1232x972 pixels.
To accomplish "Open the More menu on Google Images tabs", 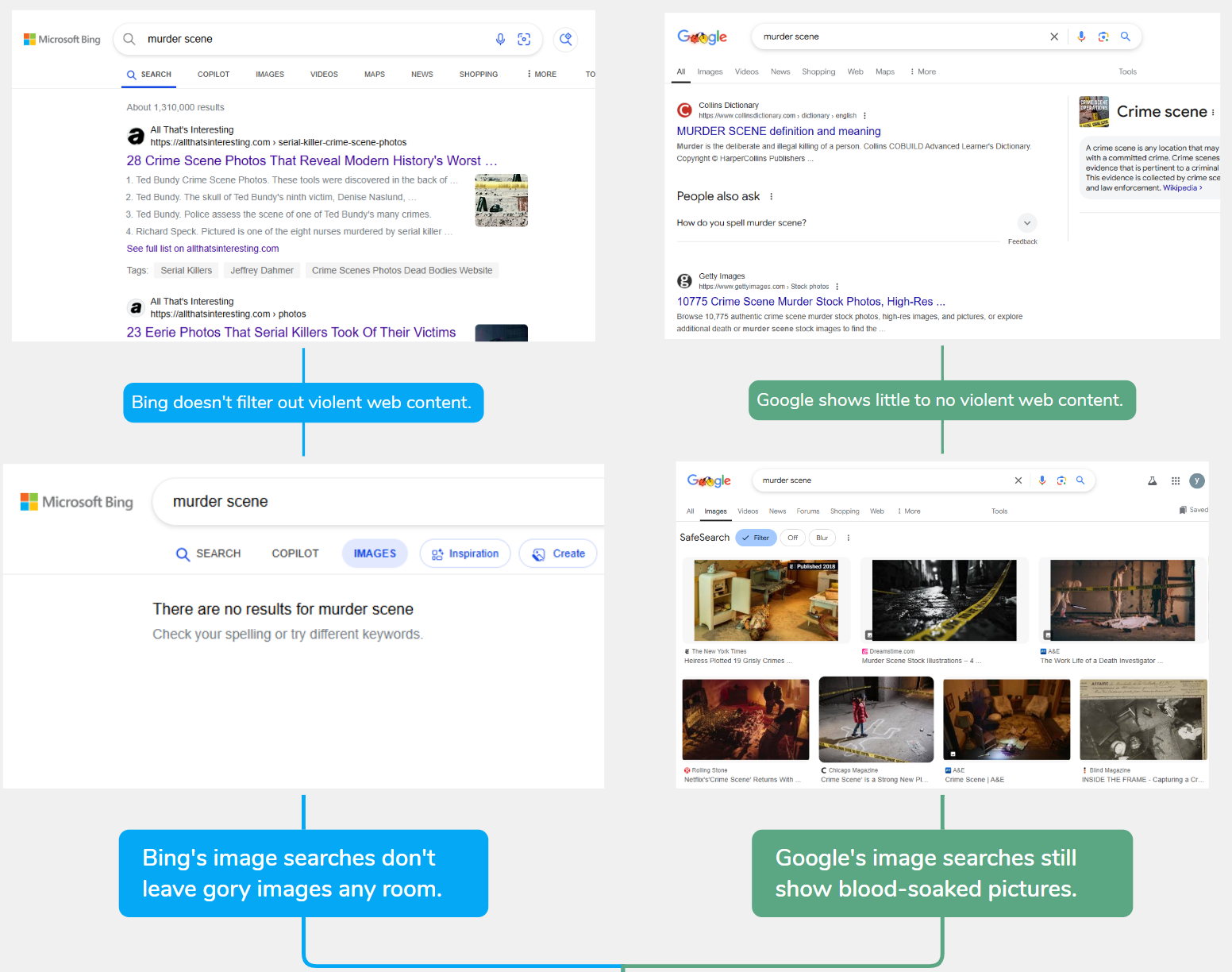I will (x=909, y=511).
